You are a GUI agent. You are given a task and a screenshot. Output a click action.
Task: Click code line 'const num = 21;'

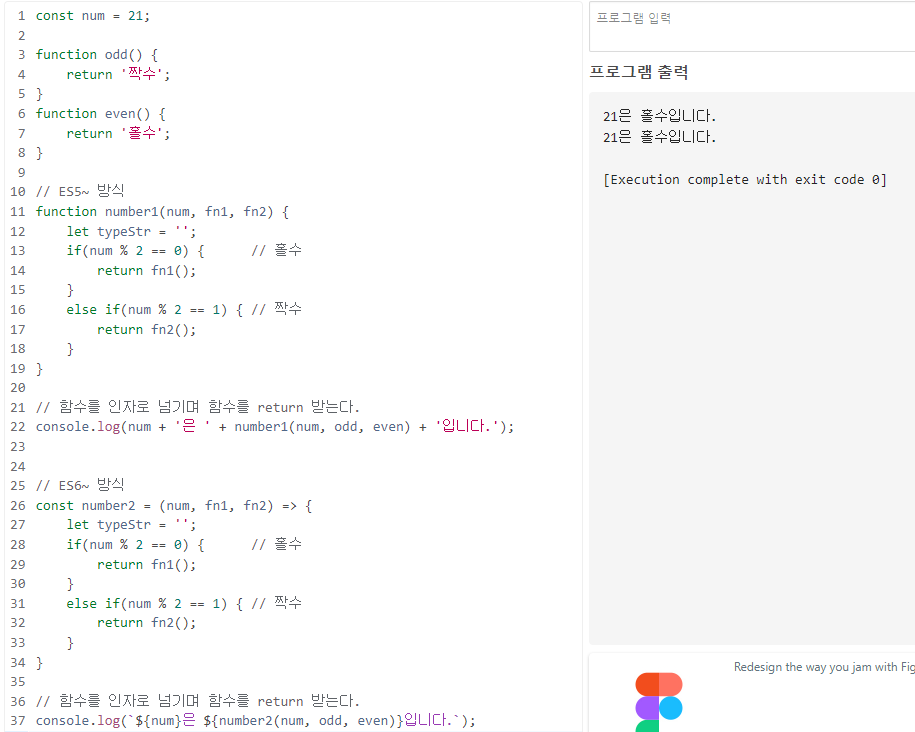tap(93, 16)
